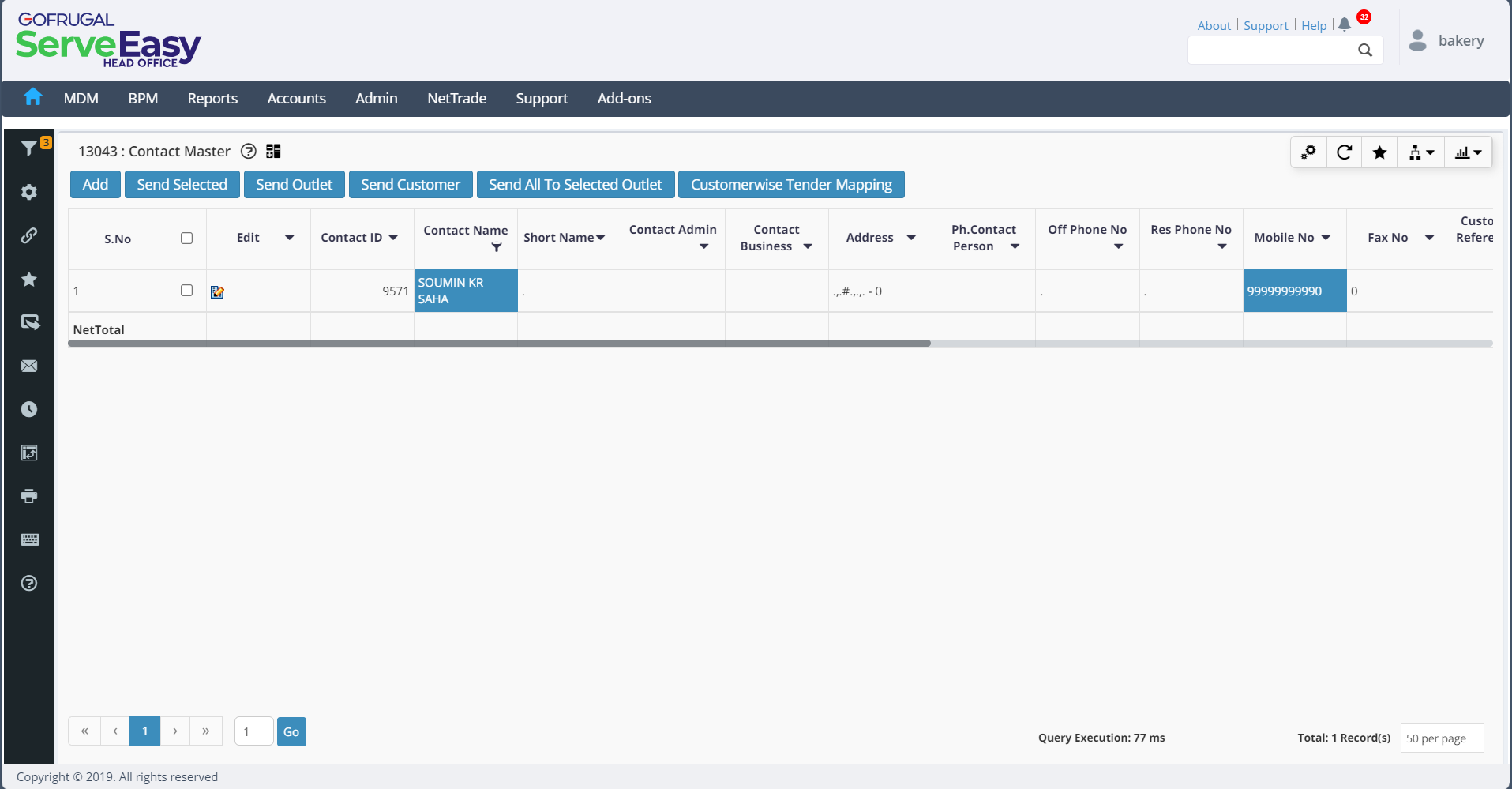
Task: Open the Reports menu
Action: click(x=212, y=98)
